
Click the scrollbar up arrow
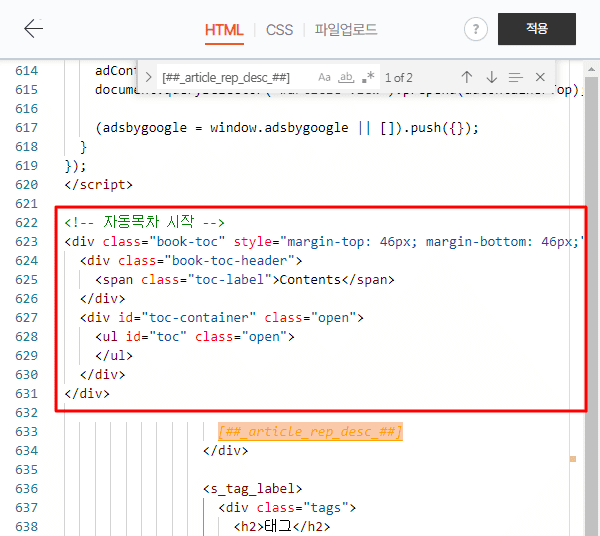(x=591, y=70)
